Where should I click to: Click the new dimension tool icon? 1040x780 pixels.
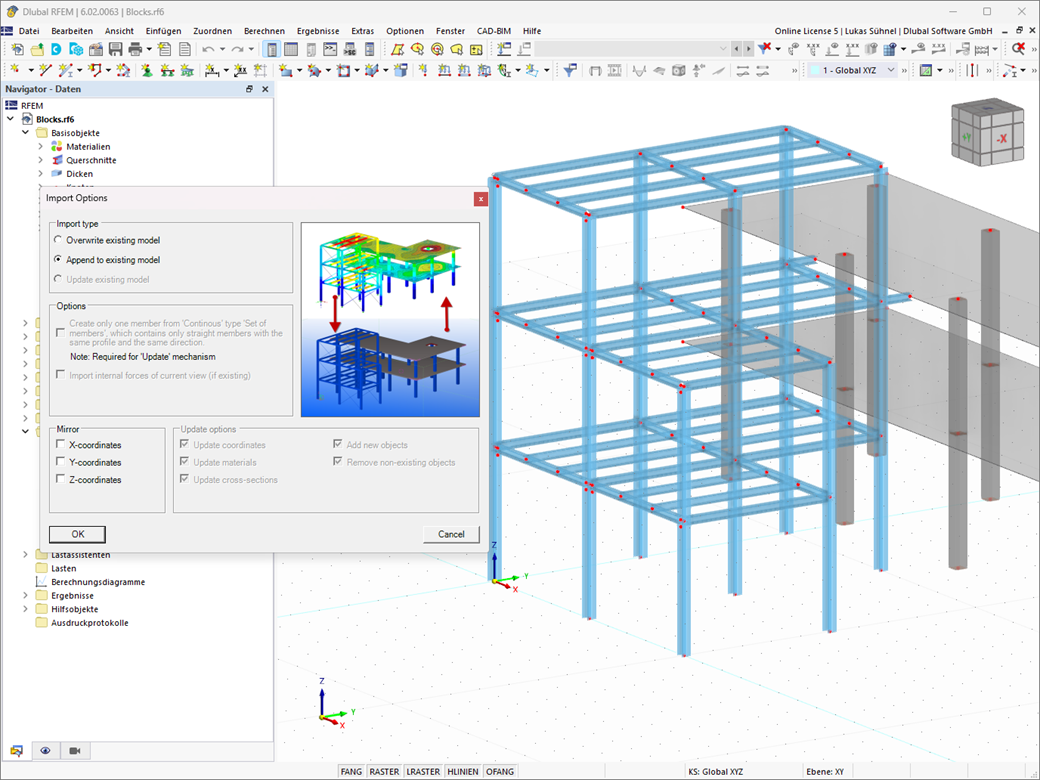tap(212, 70)
